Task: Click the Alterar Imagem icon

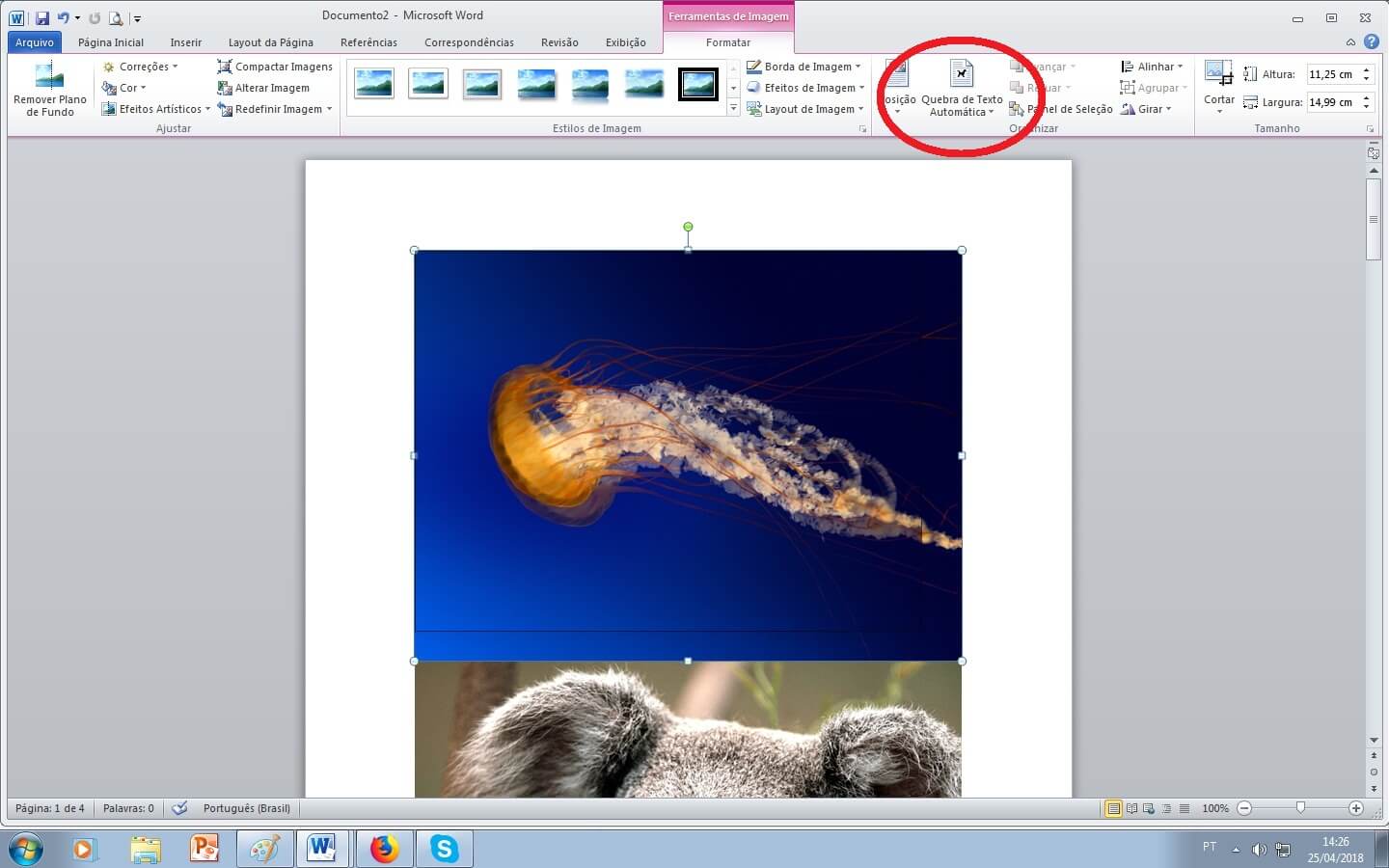Action: coord(225,88)
